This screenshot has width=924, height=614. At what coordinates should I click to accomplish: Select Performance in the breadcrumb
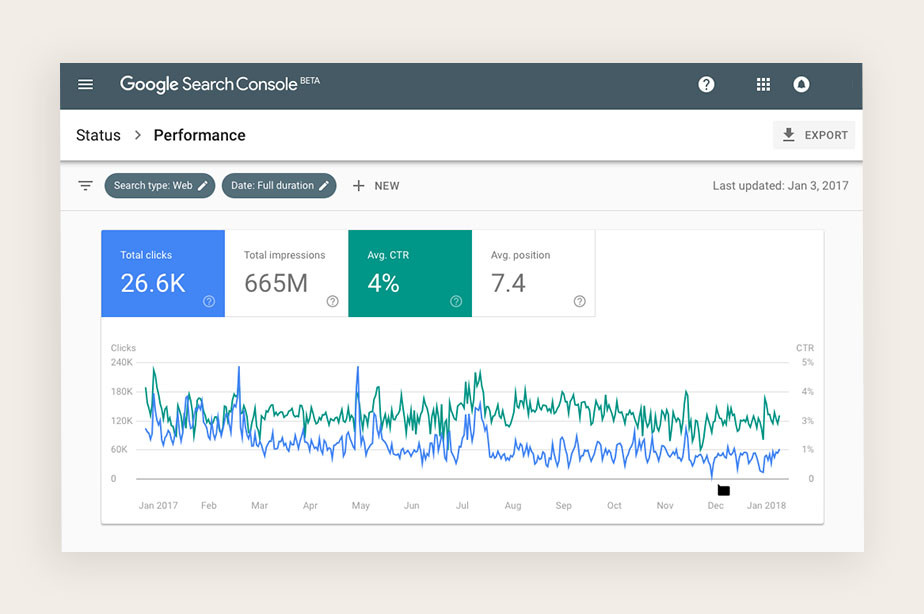(x=199, y=135)
